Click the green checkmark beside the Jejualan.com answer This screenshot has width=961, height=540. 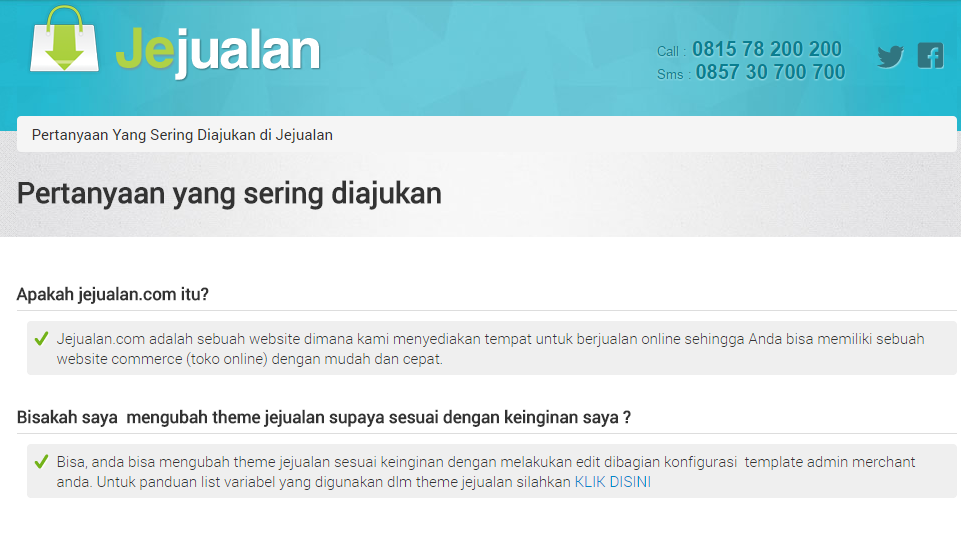point(41,339)
